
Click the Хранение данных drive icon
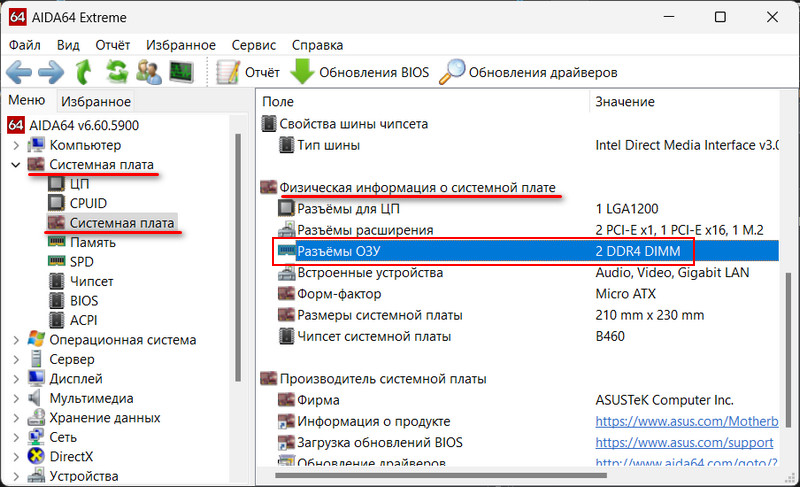pos(36,417)
